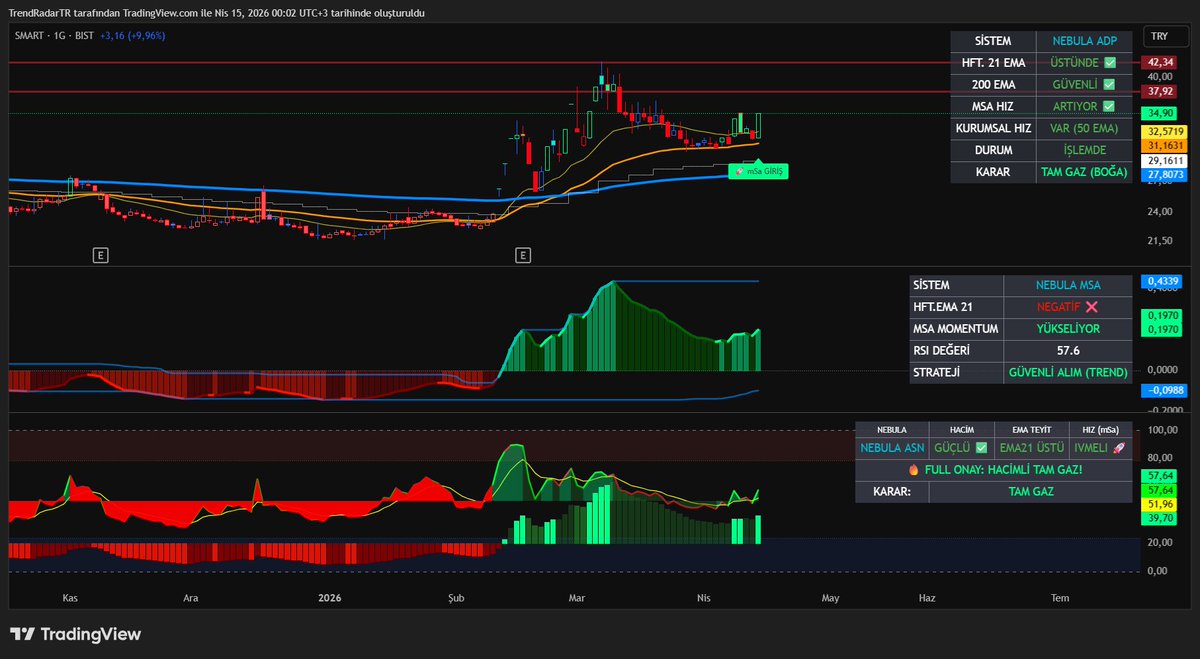Click the NEBULA ASN cell
1200x659 pixels.
click(892, 448)
